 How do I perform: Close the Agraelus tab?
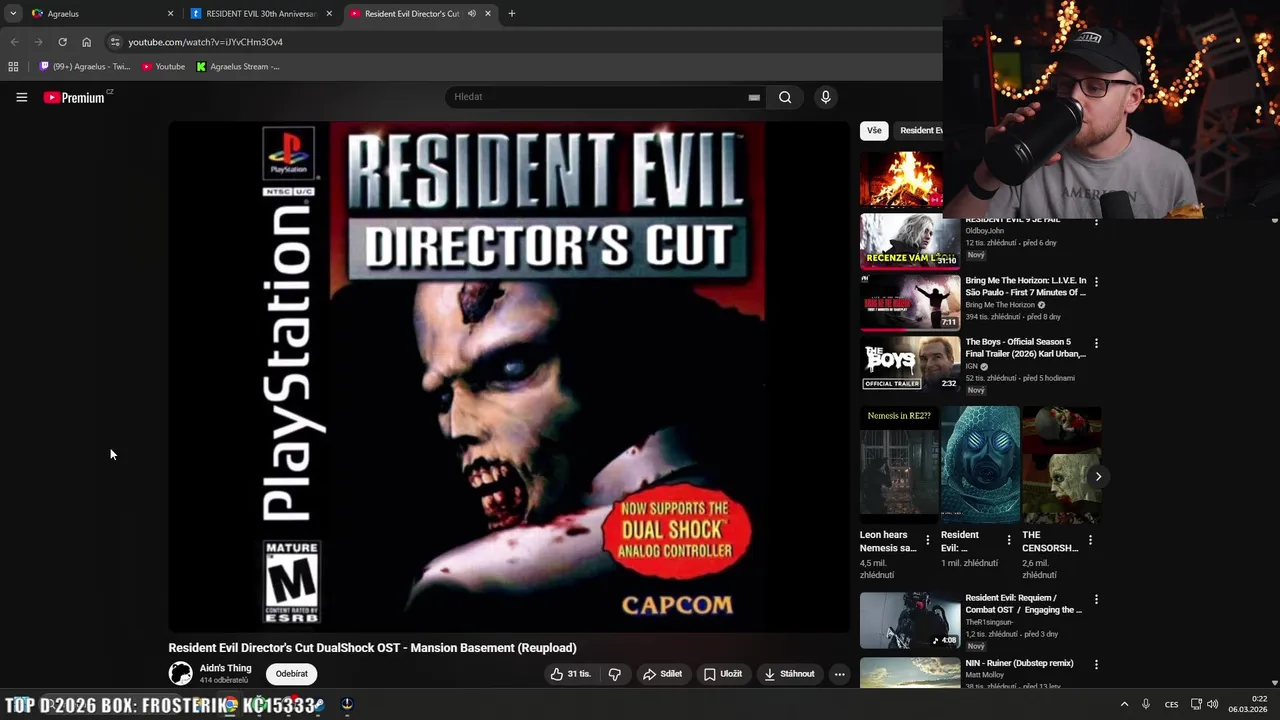point(170,14)
